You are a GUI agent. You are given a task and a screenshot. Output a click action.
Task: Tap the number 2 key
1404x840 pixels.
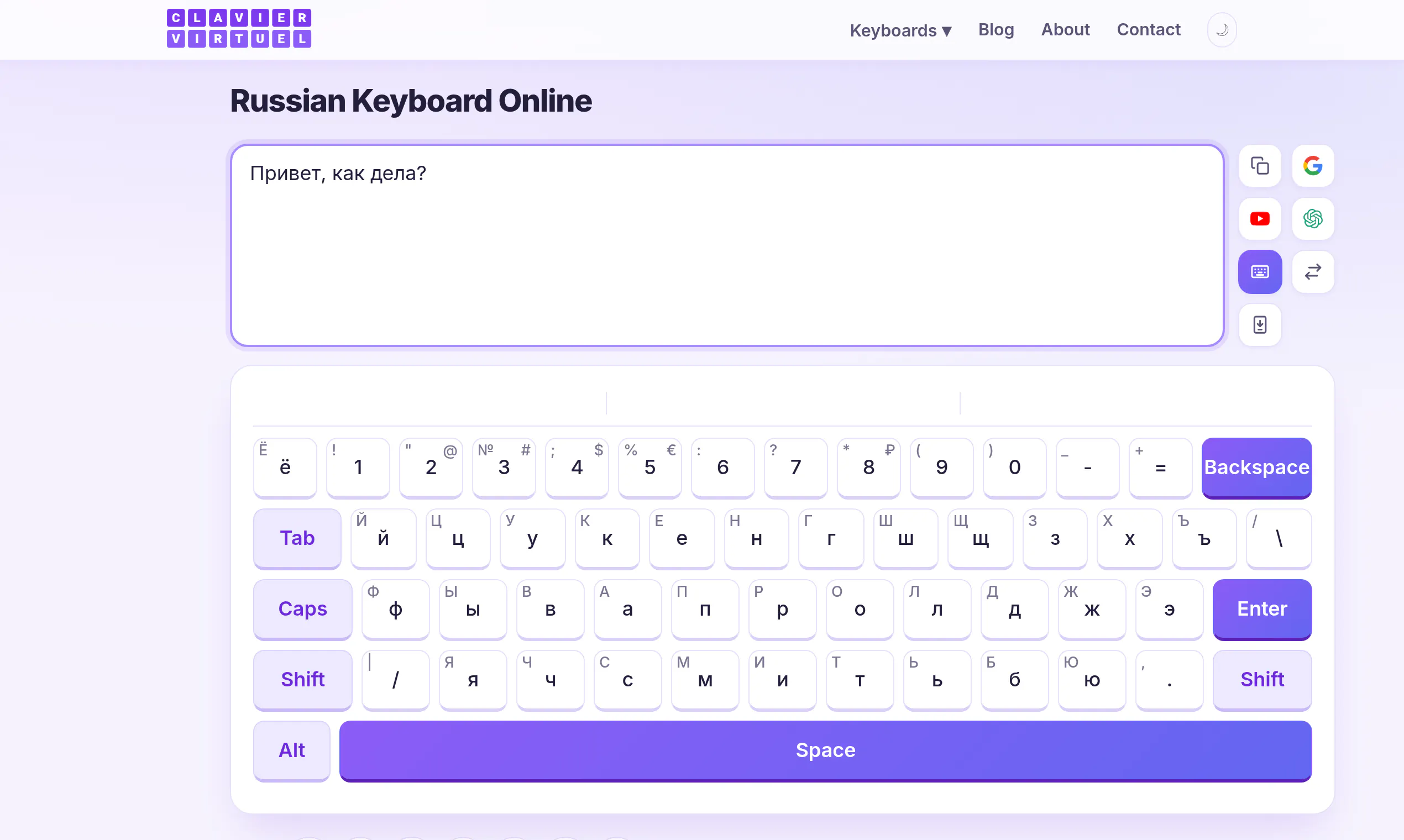431,468
